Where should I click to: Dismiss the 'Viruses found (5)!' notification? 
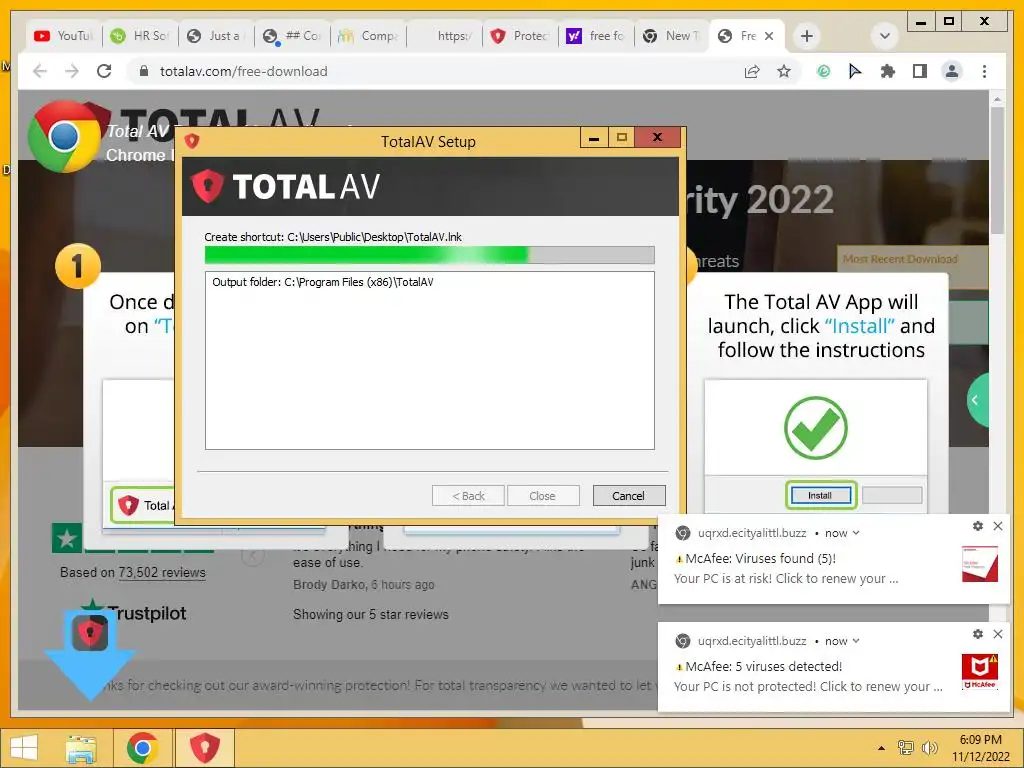pos(998,526)
